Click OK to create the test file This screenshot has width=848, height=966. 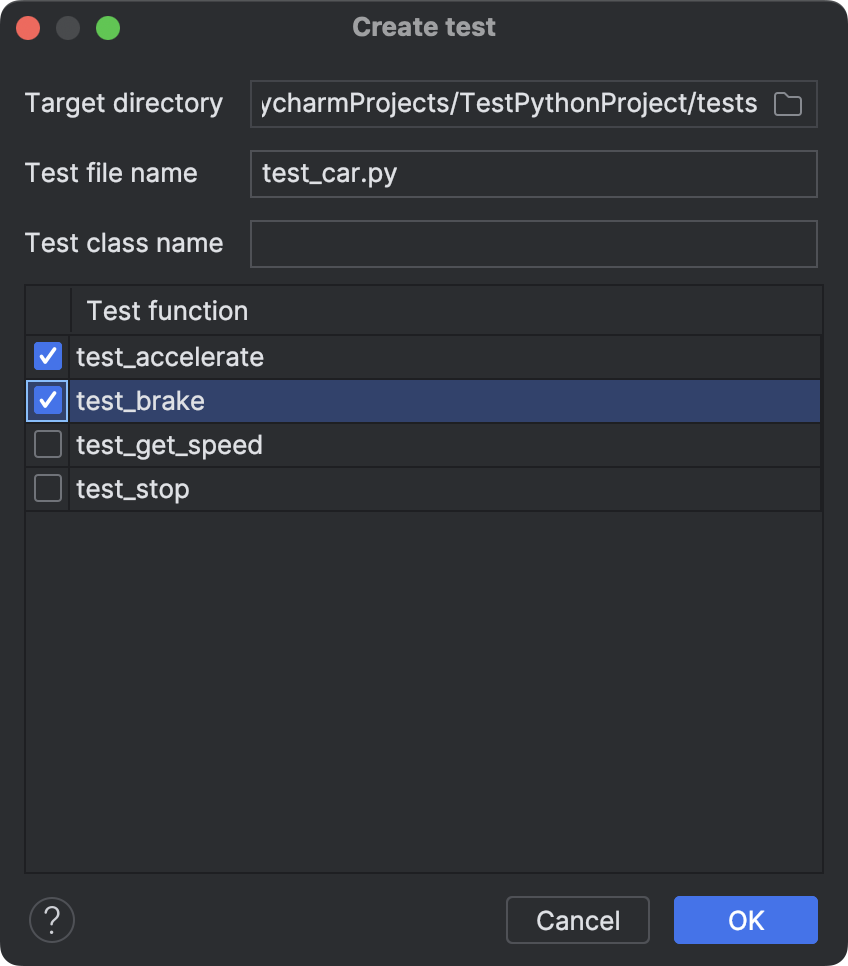pos(745,920)
